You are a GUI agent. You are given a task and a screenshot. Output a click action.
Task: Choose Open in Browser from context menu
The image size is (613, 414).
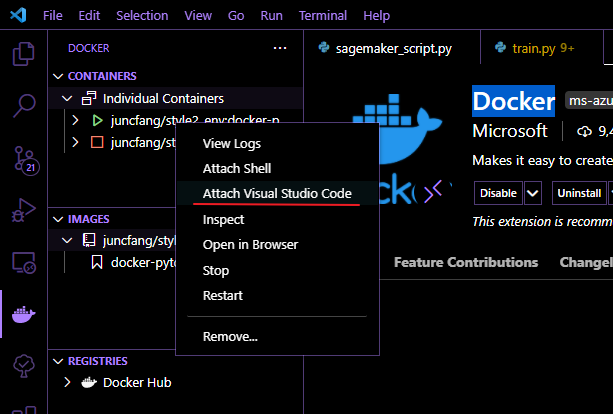278,245
